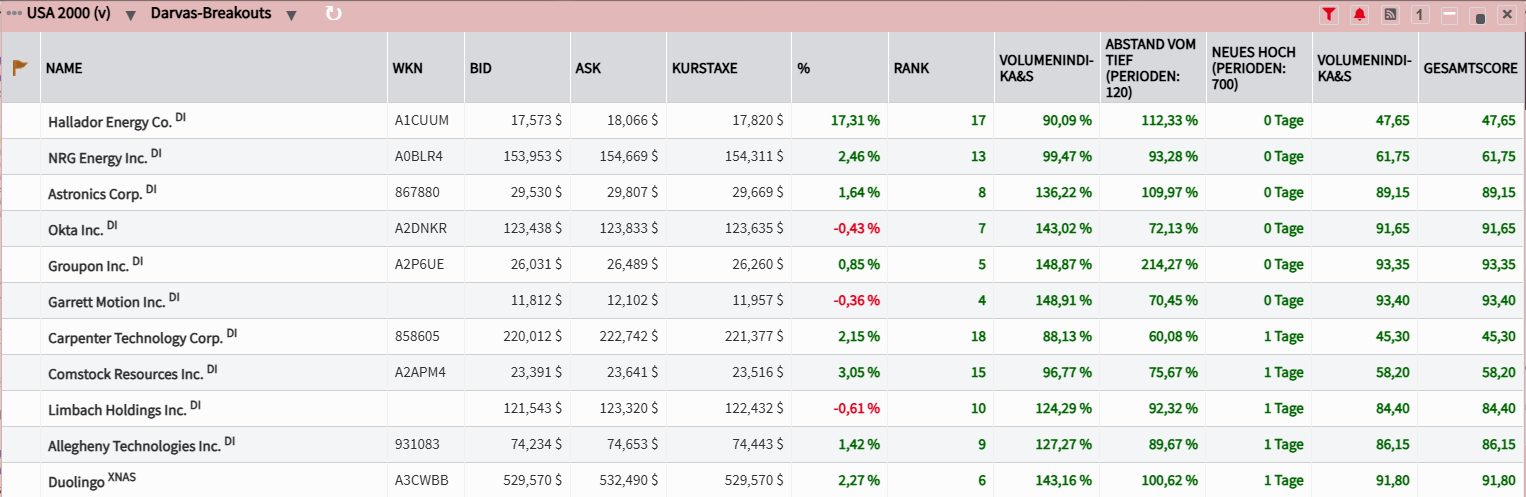1526x497 pixels.
Task: Click WKN A2APM4 cell
Action: pos(420,373)
